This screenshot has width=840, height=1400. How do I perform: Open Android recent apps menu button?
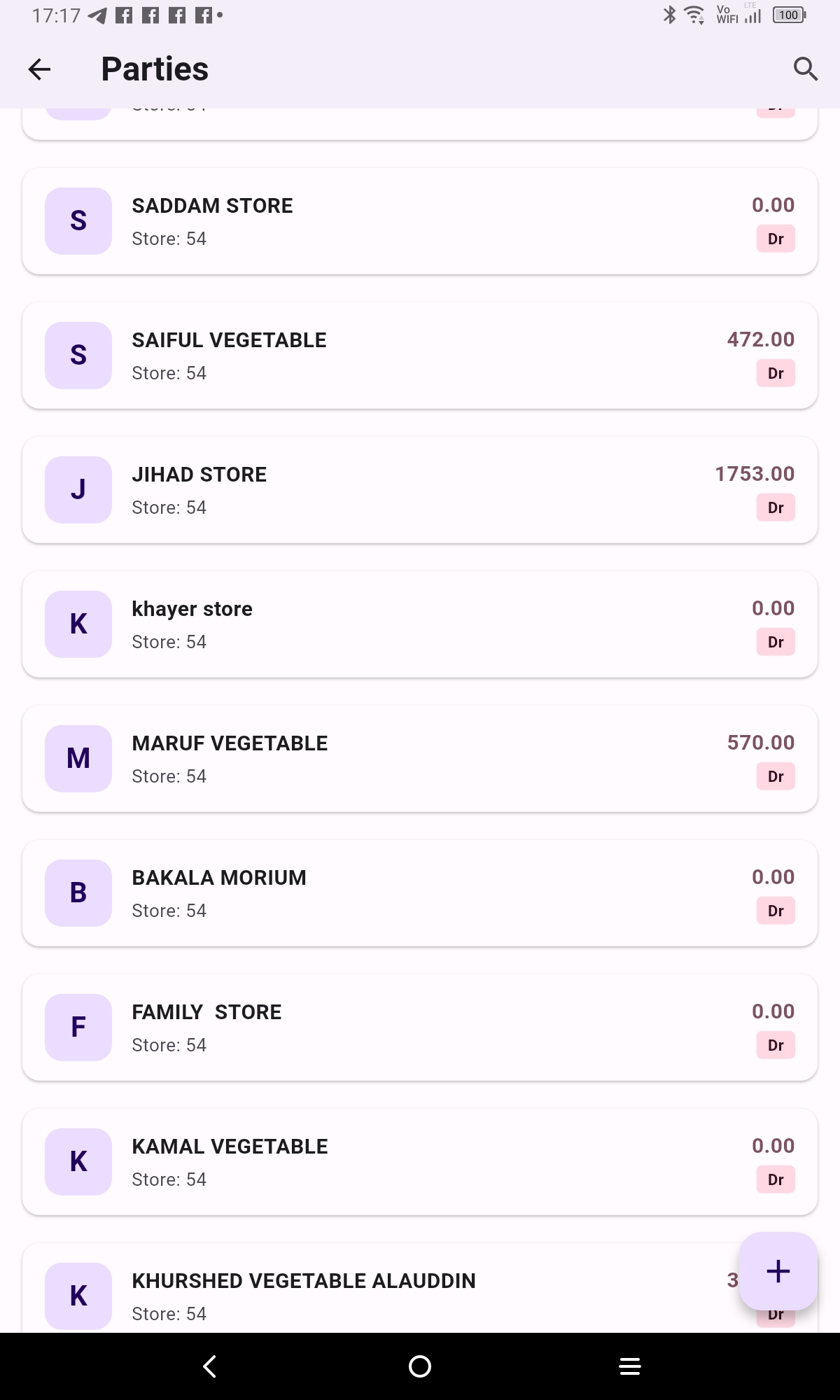point(630,1366)
